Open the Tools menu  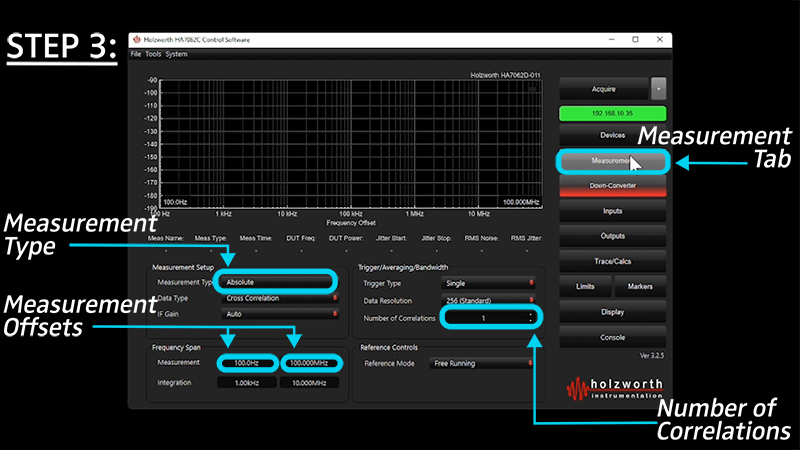point(153,54)
